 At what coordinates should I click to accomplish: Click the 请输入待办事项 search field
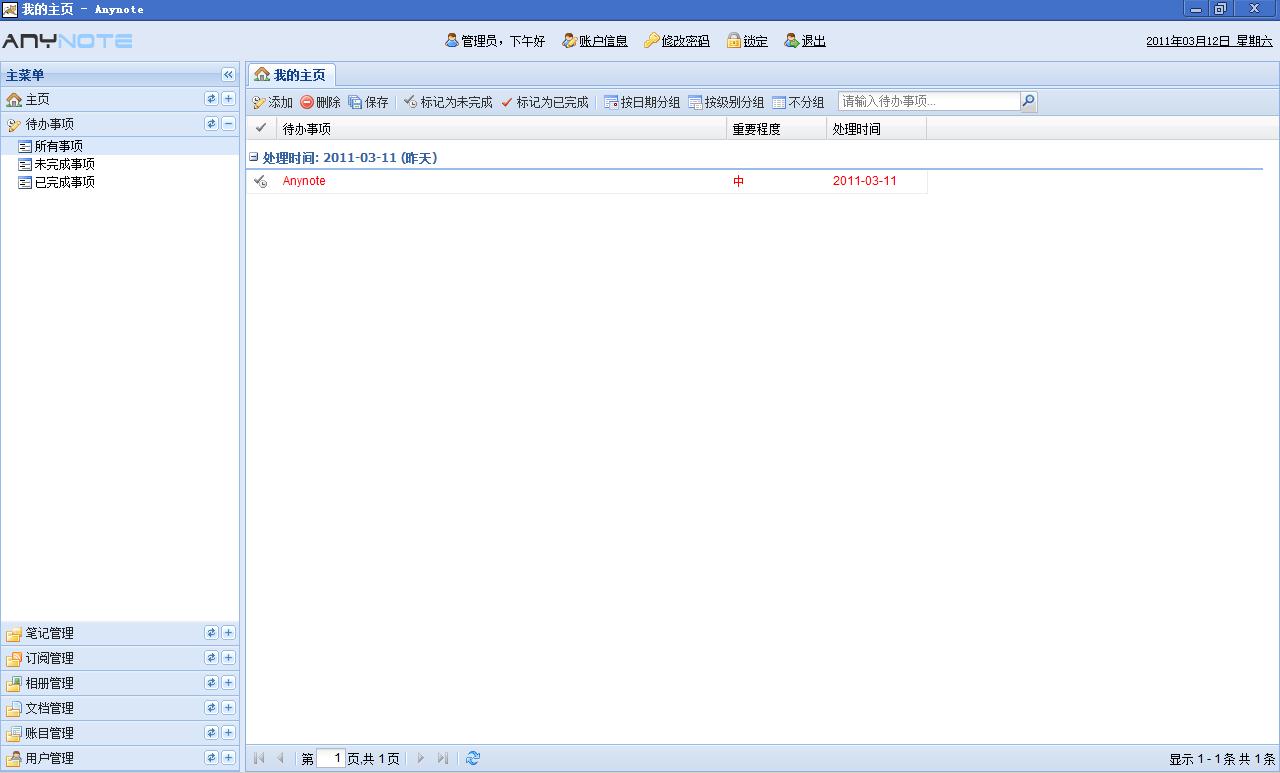(929, 101)
